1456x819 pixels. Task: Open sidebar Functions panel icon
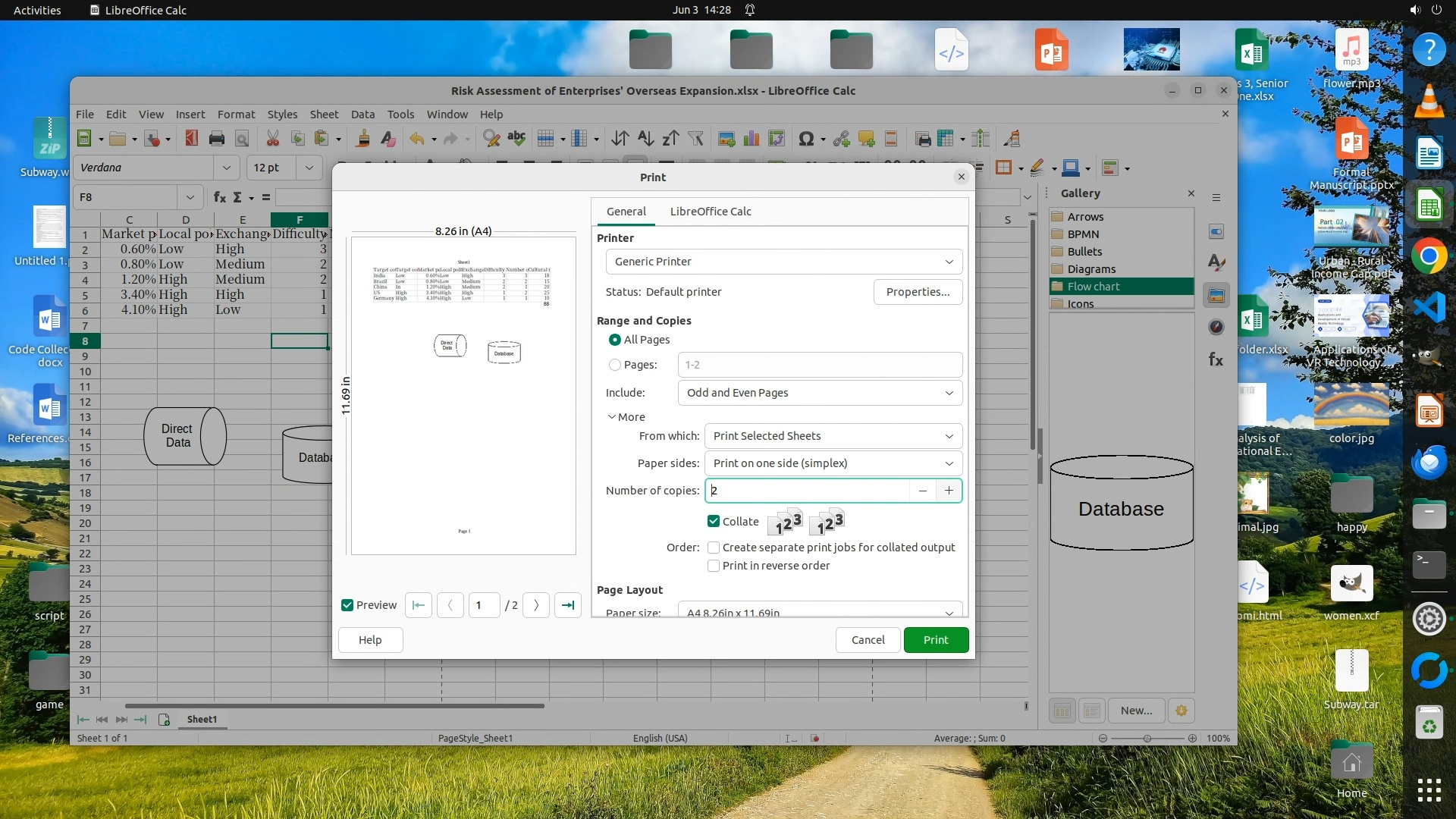click(x=1216, y=359)
